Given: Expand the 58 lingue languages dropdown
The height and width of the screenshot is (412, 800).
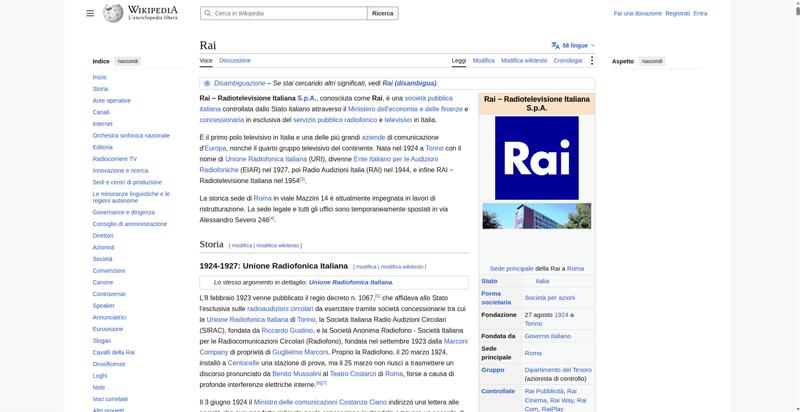Looking at the screenshot, I should tap(573, 45).
